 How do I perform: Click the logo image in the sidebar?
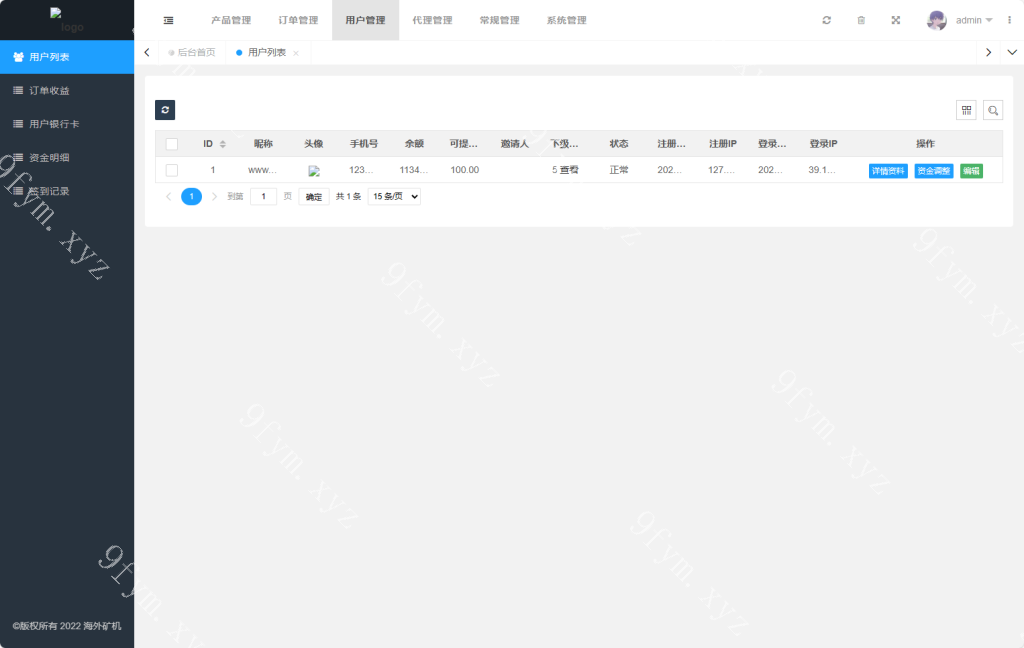click(67, 20)
